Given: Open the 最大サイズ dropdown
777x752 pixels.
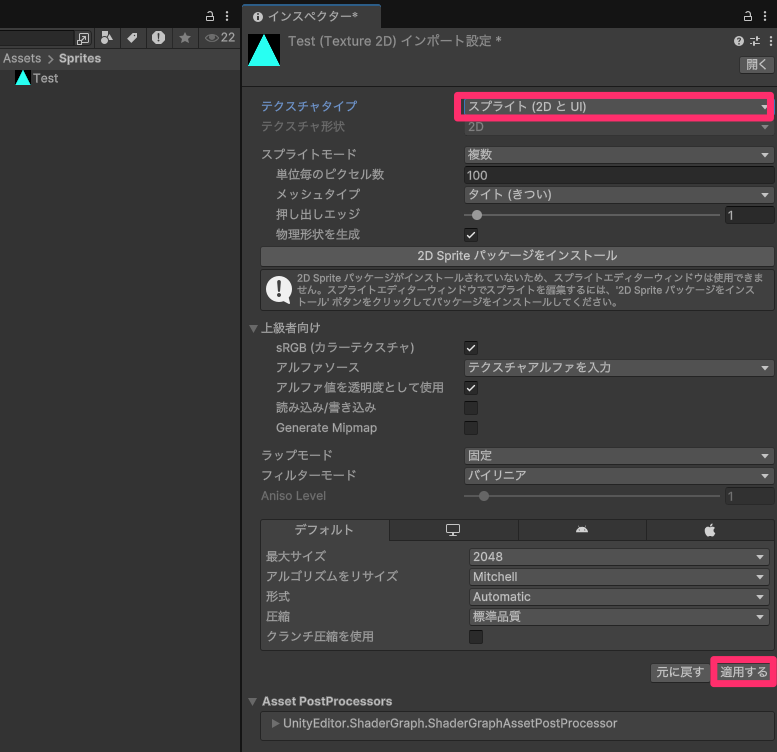Looking at the screenshot, I should click(619, 557).
